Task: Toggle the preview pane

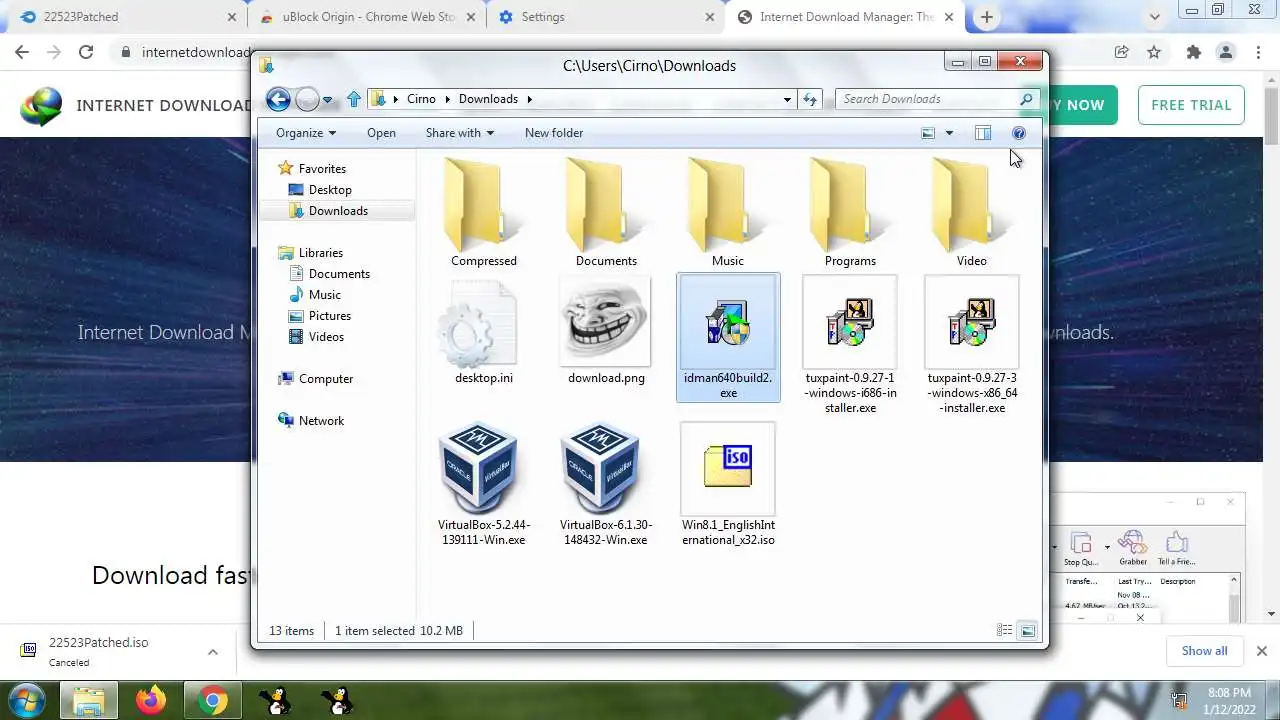Action: (x=983, y=133)
